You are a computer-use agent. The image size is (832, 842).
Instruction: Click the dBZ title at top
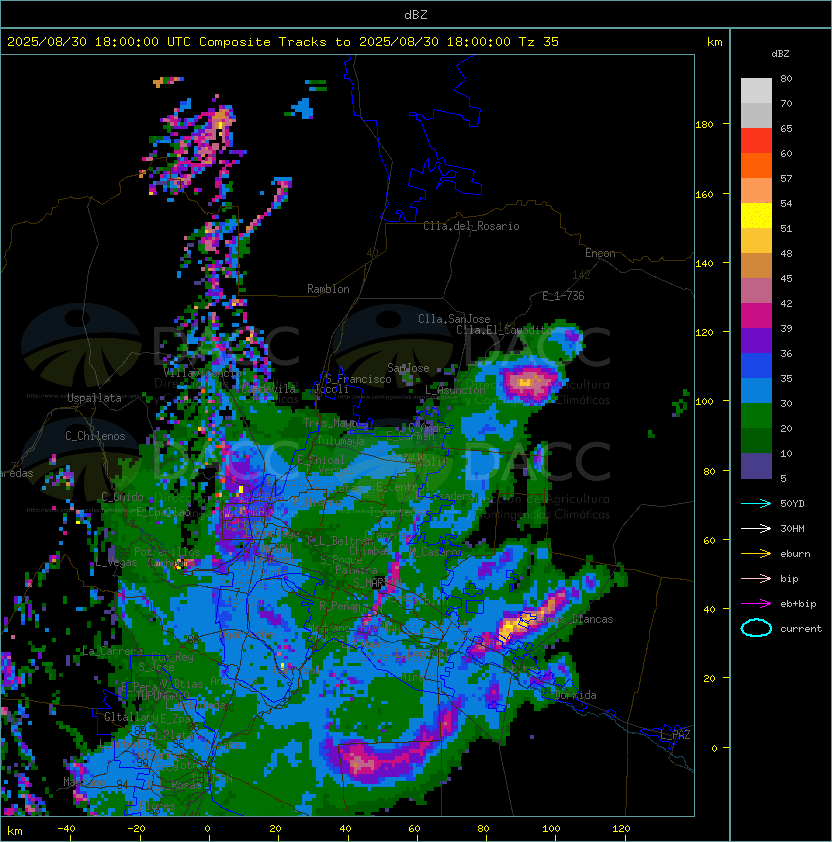[x=416, y=15]
